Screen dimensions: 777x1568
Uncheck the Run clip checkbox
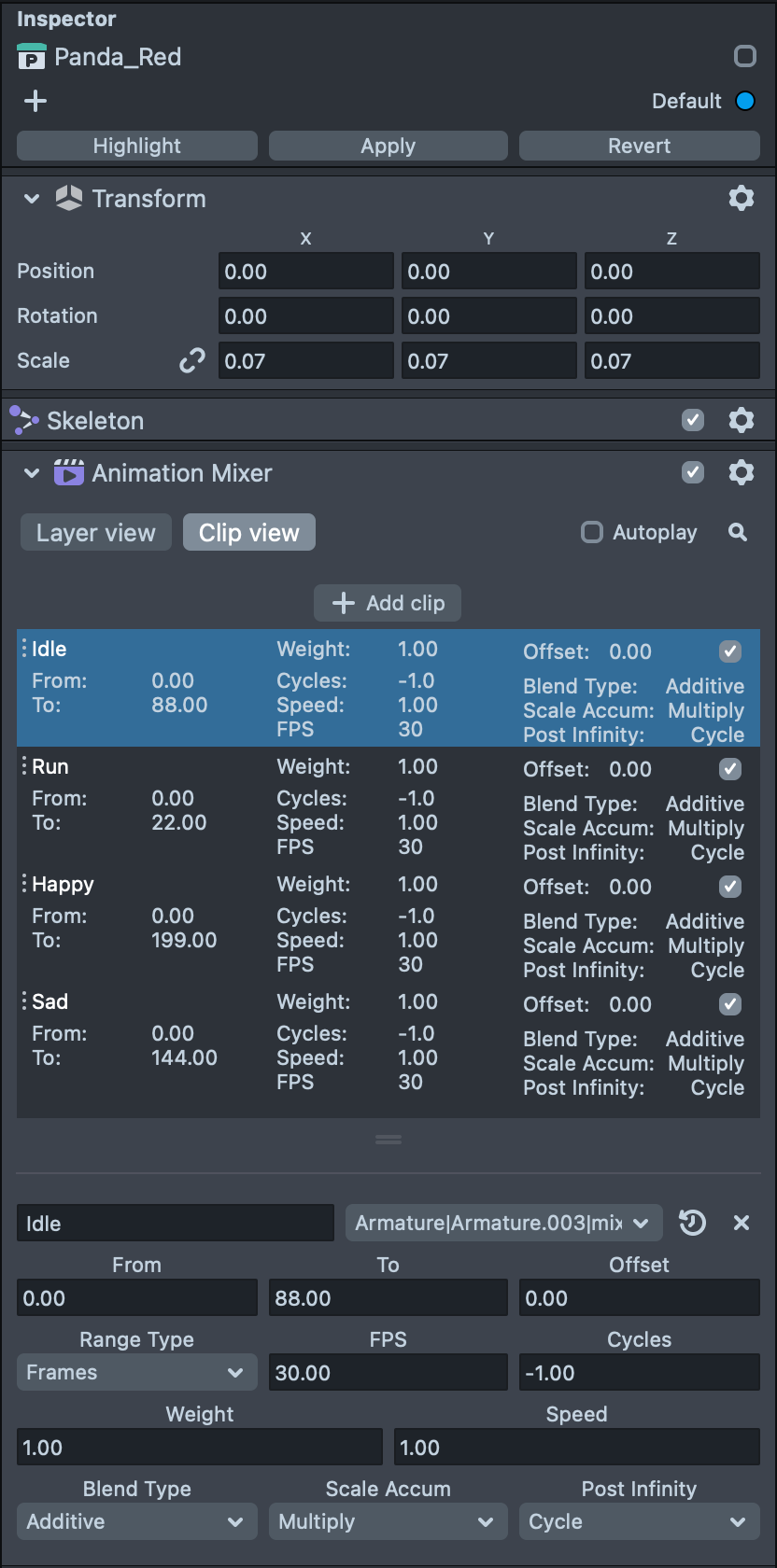click(730, 769)
